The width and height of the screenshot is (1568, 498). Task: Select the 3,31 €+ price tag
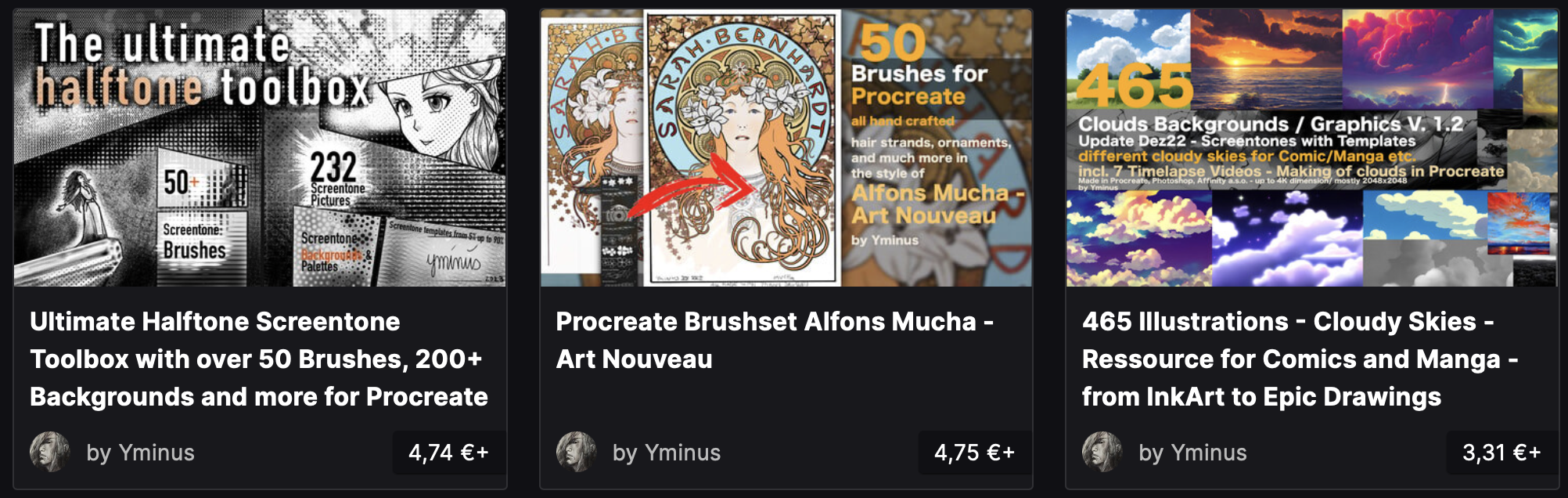click(x=1502, y=453)
